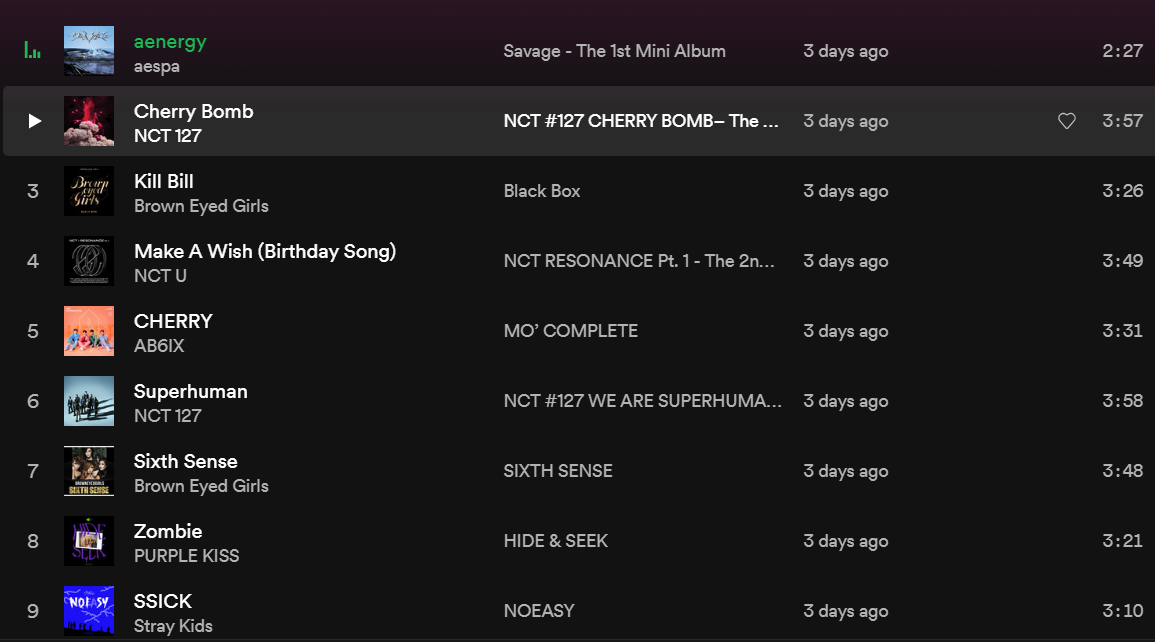
Task: Select the Zombie track title
Action: pos(168,531)
